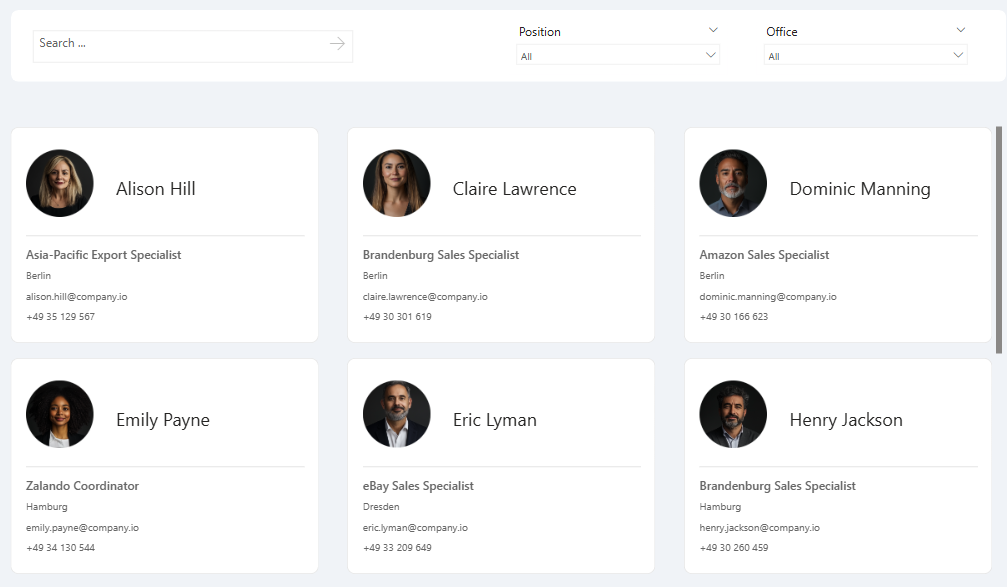
Task: Open the Office 'All' dropdown
Action: pyautogui.click(x=866, y=55)
